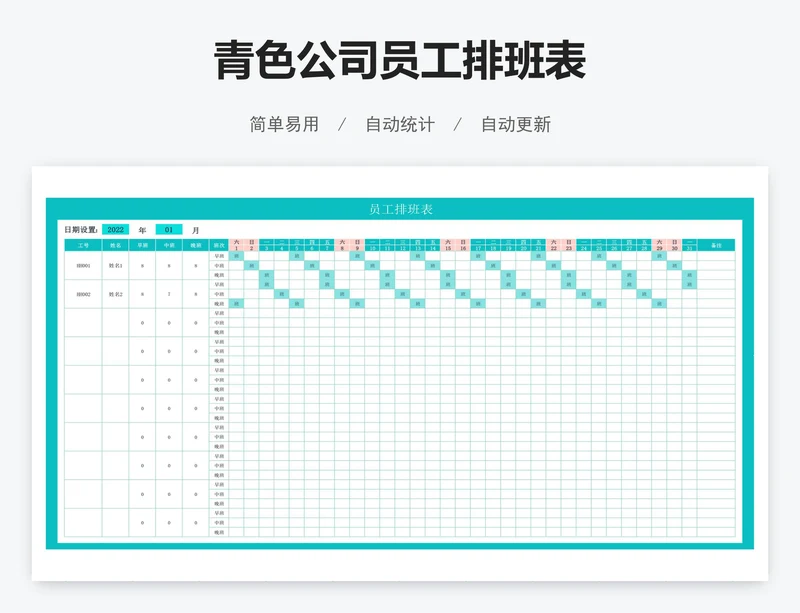Click the HH001 employee ID cell
Image resolution: width=800 pixels, height=613 pixels.
pyautogui.click(x=83, y=265)
